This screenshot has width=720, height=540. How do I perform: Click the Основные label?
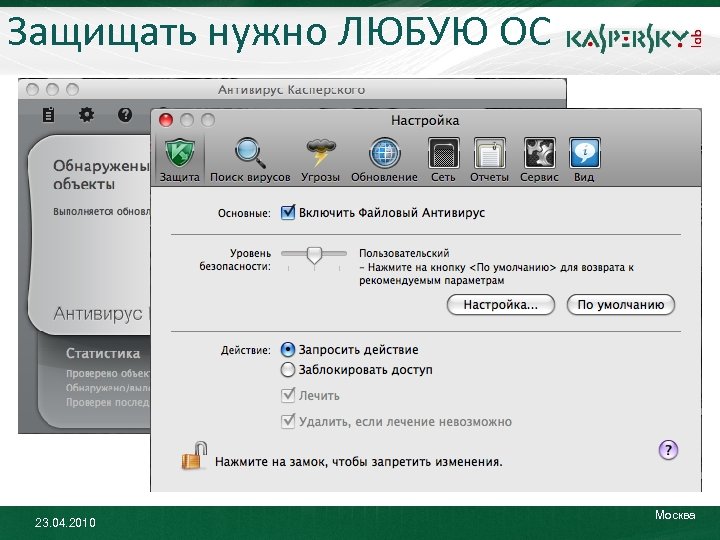[x=244, y=214]
